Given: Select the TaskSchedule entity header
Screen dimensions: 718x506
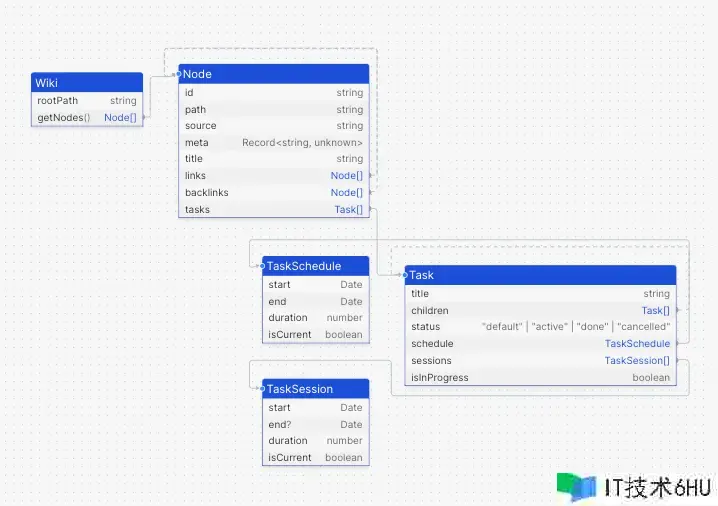Looking at the screenshot, I should pos(315,266).
